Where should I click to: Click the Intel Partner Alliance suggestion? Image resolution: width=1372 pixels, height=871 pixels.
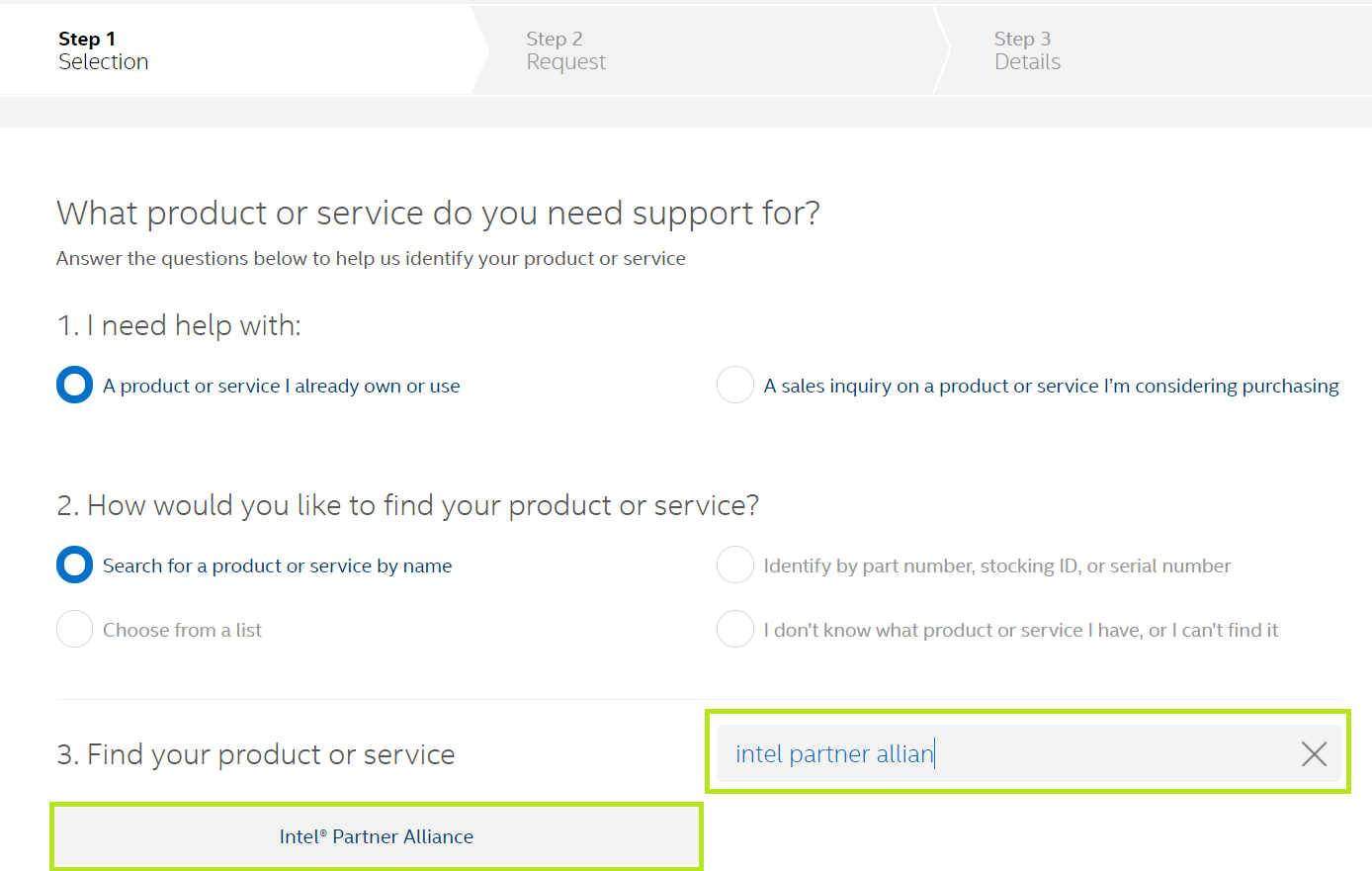[377, 836]
